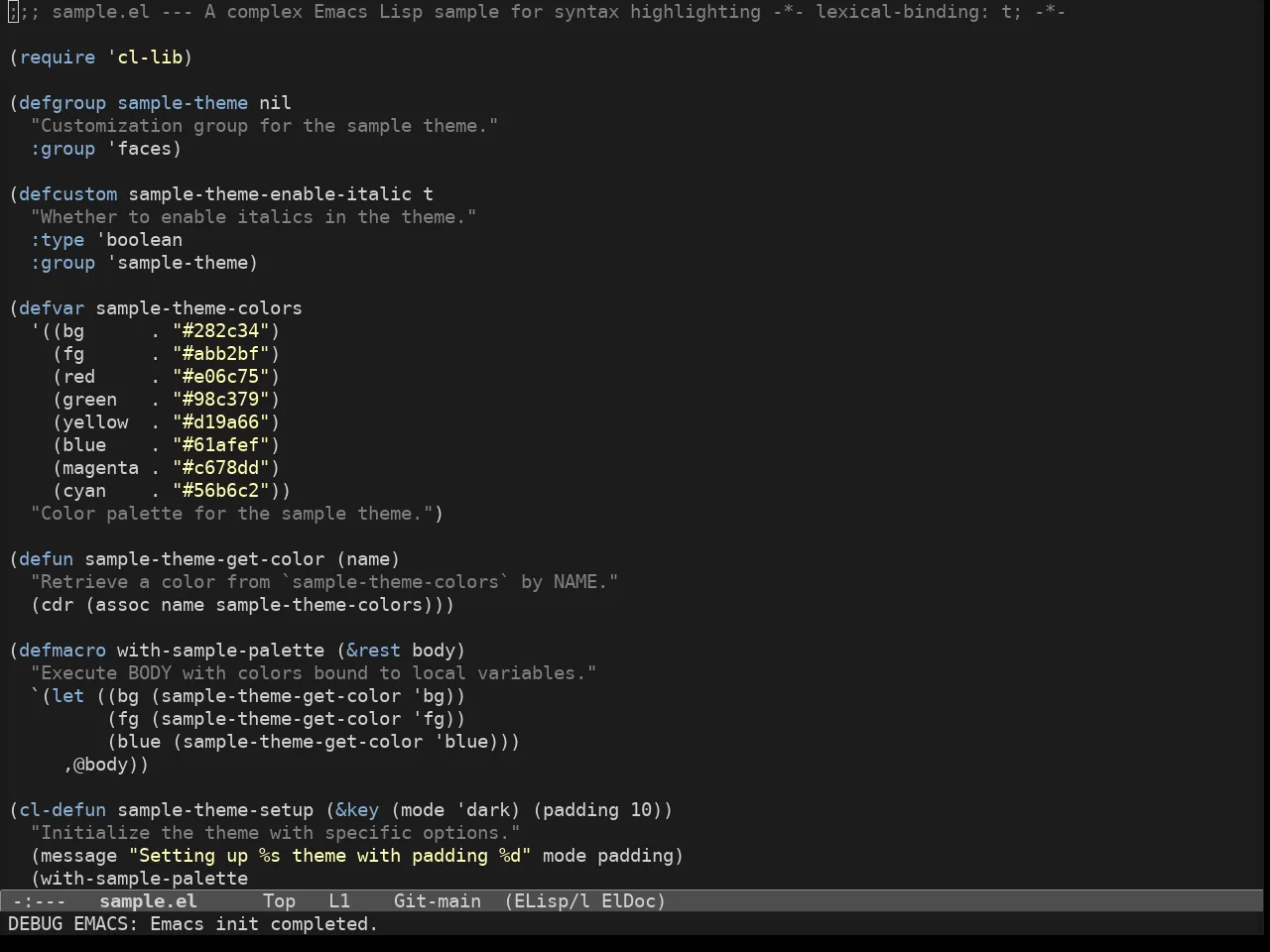Click color string "#abb2bf"

tap(221, 354)
